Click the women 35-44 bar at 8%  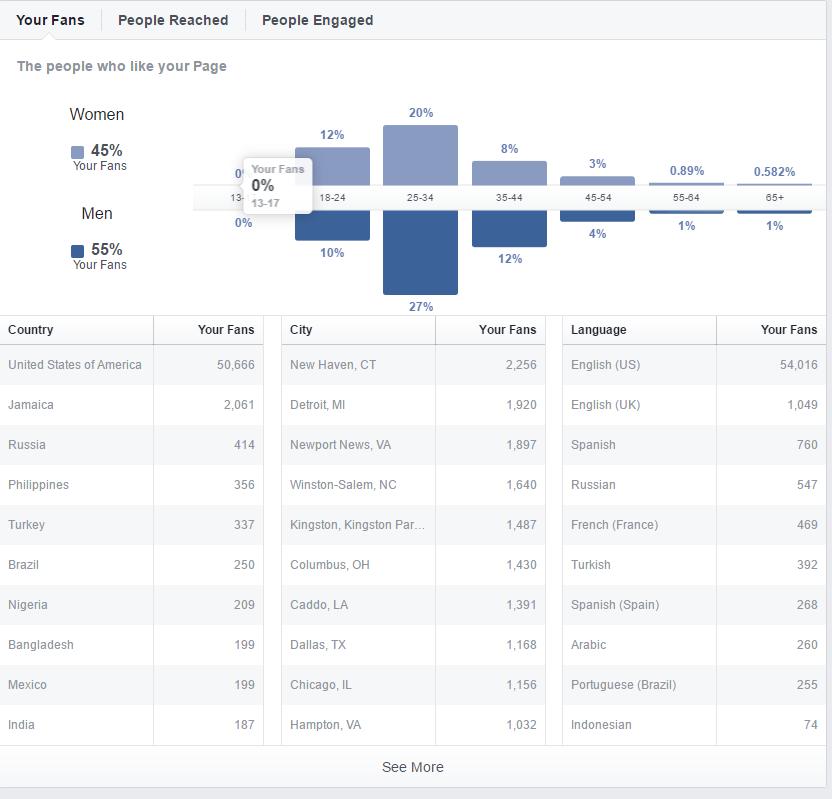tap(509, 172)
